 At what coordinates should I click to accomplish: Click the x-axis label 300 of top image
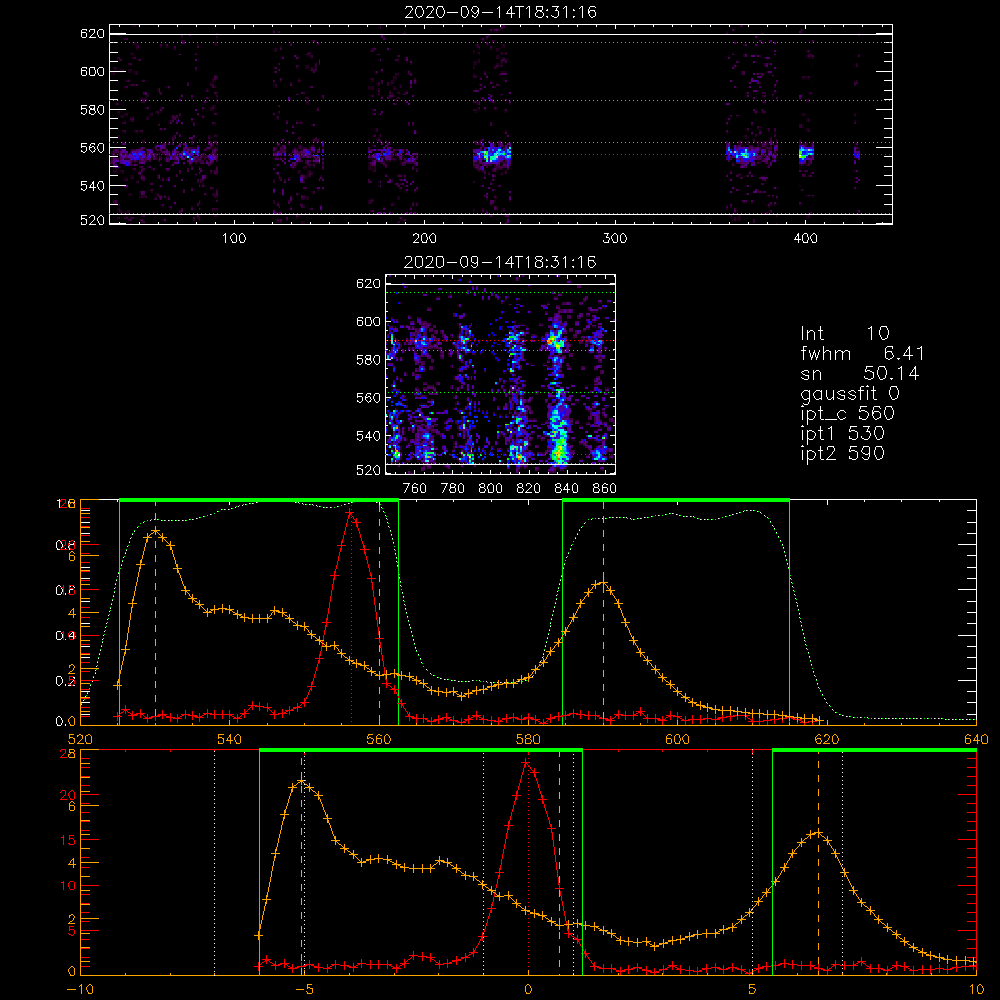coord(615,239)
